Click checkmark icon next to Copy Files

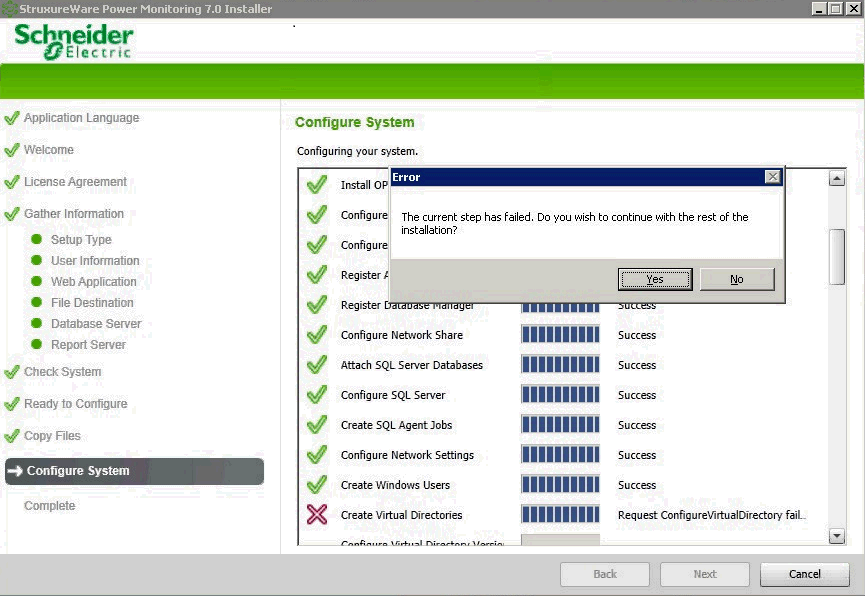click(x=12, y=437)
